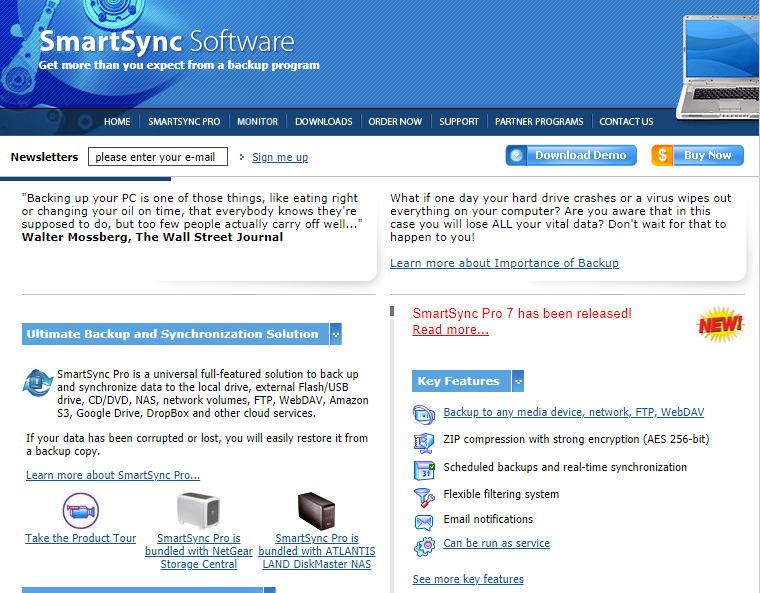The width and height of the screenshot is (760, 593).
Task: Open PARTNER PROGRAMS menu item
Action: coord(539,122)
